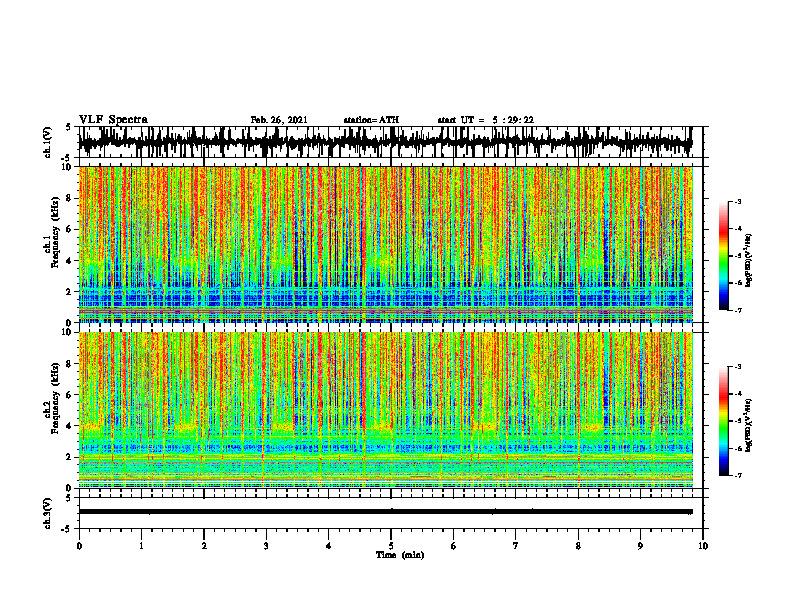Click time axis tick label '3'
The height and width of the screenshot is (612, 792).
[x=266, y=546]
